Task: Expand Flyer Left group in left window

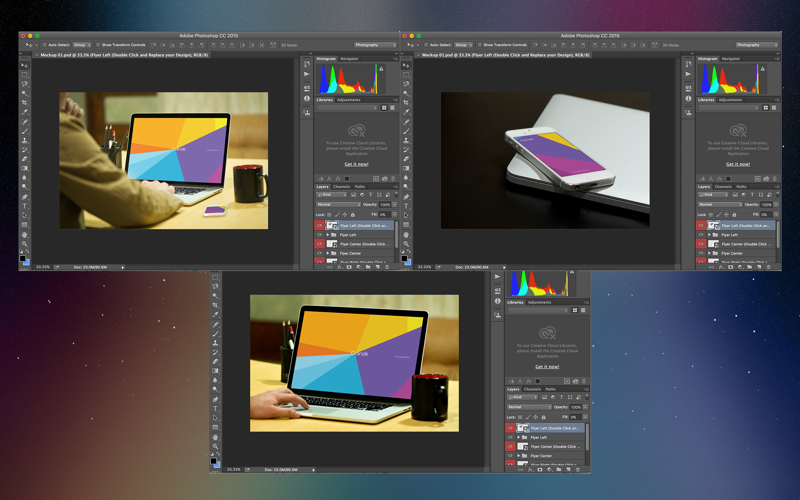Action: point(328,235)
